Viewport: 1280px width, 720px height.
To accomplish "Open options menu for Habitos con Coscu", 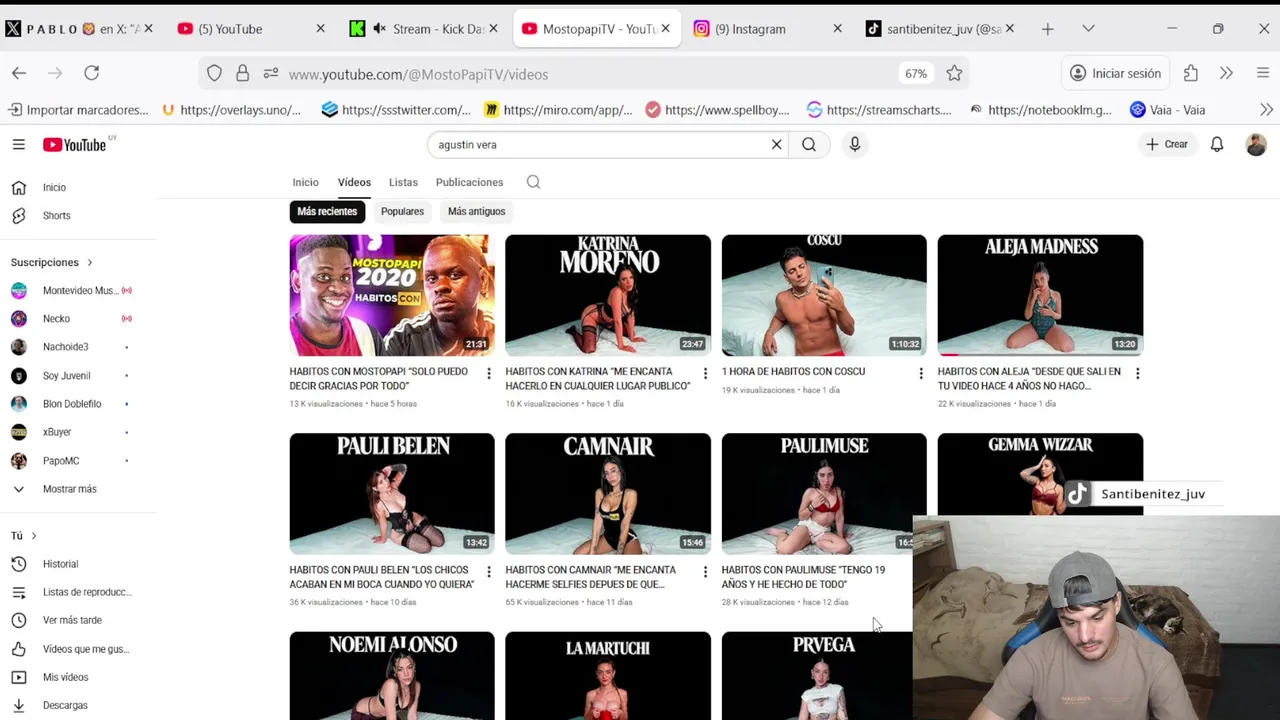I will (921, 373).
